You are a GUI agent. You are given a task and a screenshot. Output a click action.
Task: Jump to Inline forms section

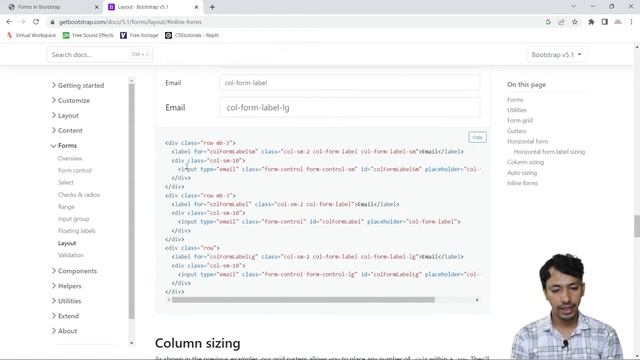tap(522, 183)
